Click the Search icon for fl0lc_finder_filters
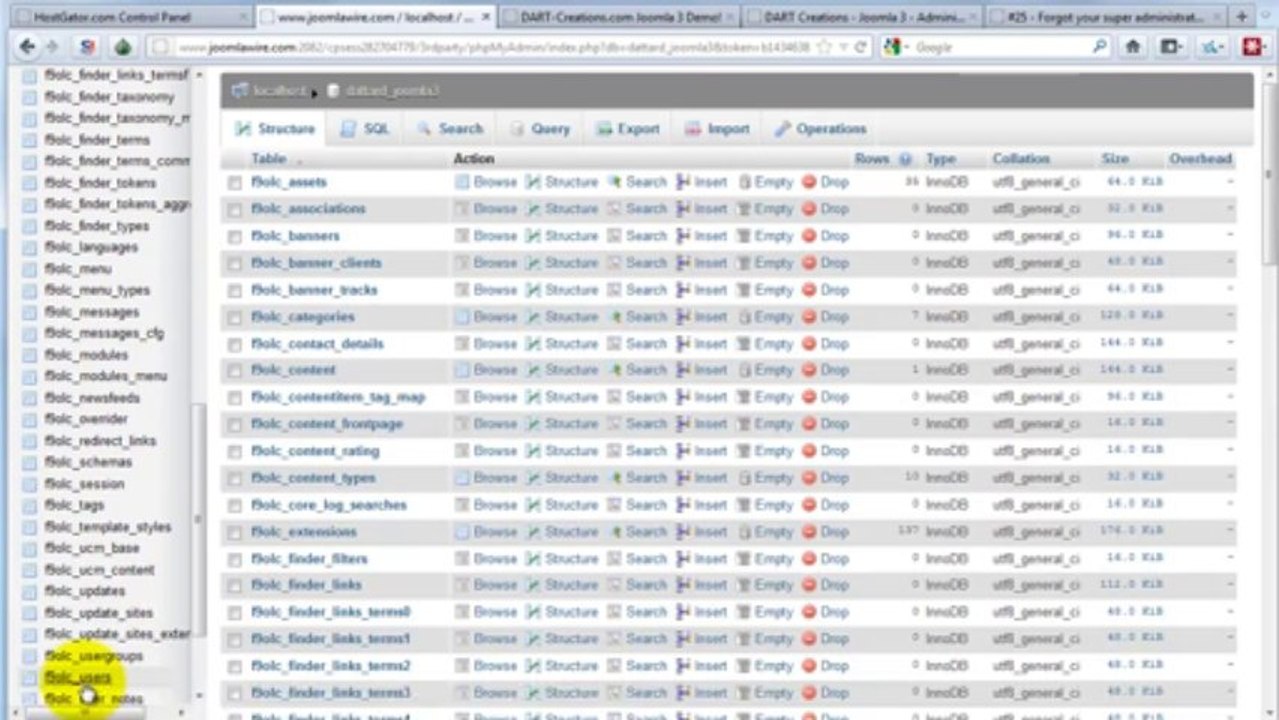 tap(615, 559)
